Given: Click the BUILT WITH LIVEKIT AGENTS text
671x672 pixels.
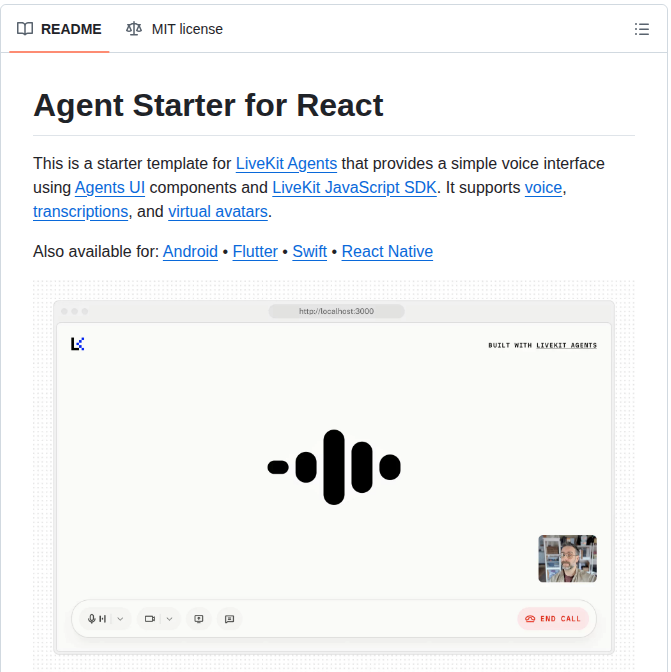Looking at the screenshot, I should pyautogui.click(x=542, y=345).
